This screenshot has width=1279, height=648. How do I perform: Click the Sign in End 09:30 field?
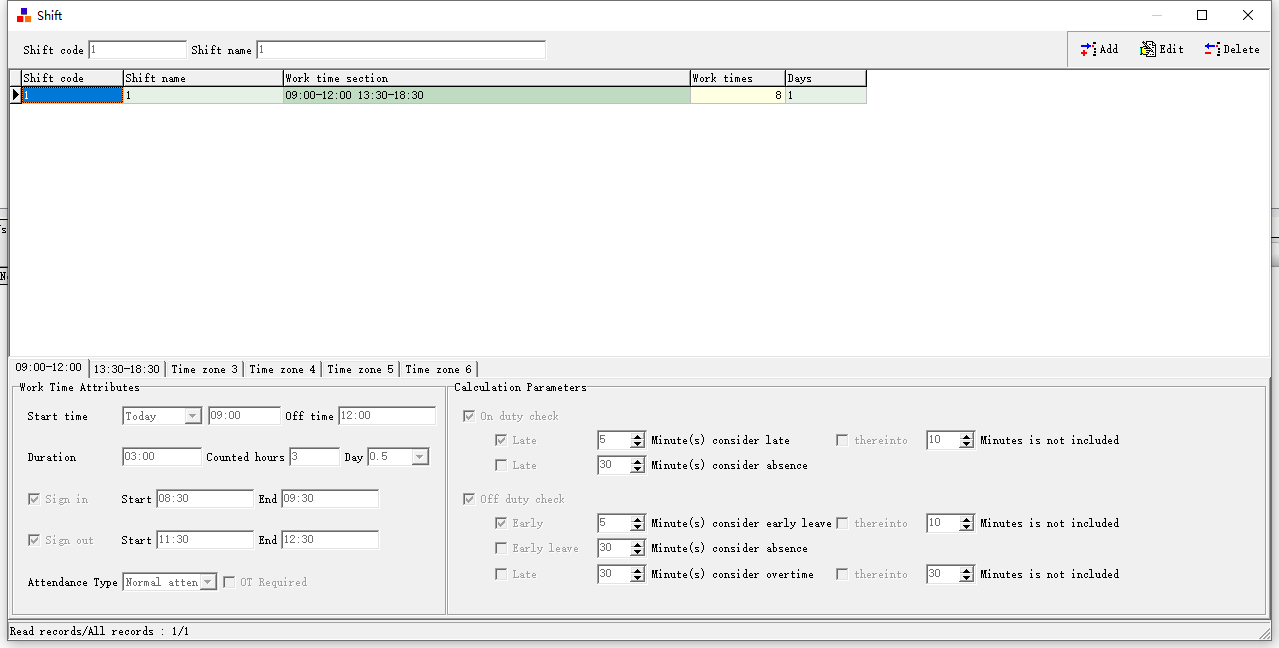pyautogui.click(x=330, y=499)
